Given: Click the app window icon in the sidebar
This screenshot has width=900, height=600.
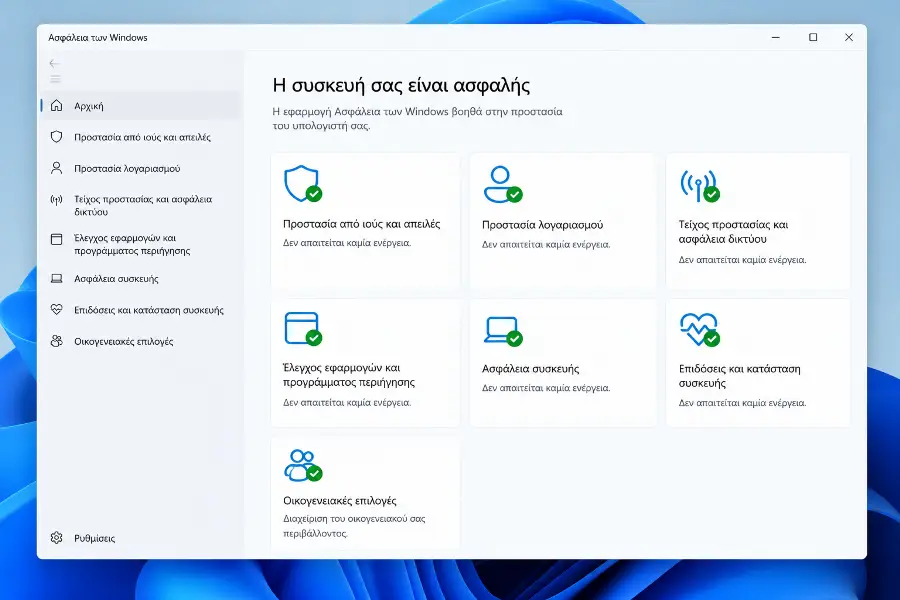Looking at the screenshot, I should [56, 239].
